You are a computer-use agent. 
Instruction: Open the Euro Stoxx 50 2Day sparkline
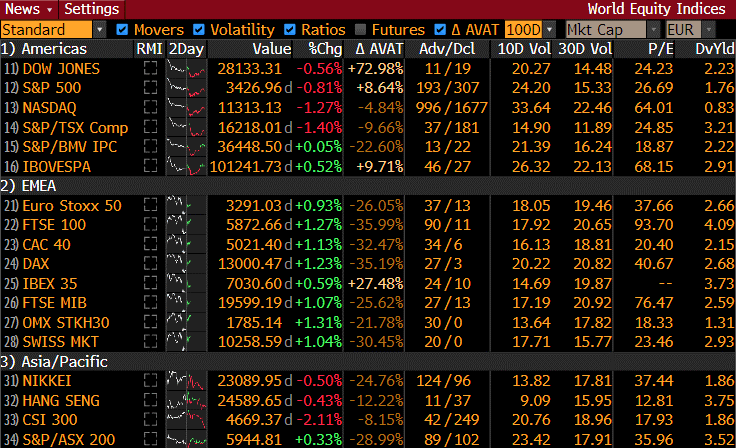pyautogui.click(x=186, y=205)
